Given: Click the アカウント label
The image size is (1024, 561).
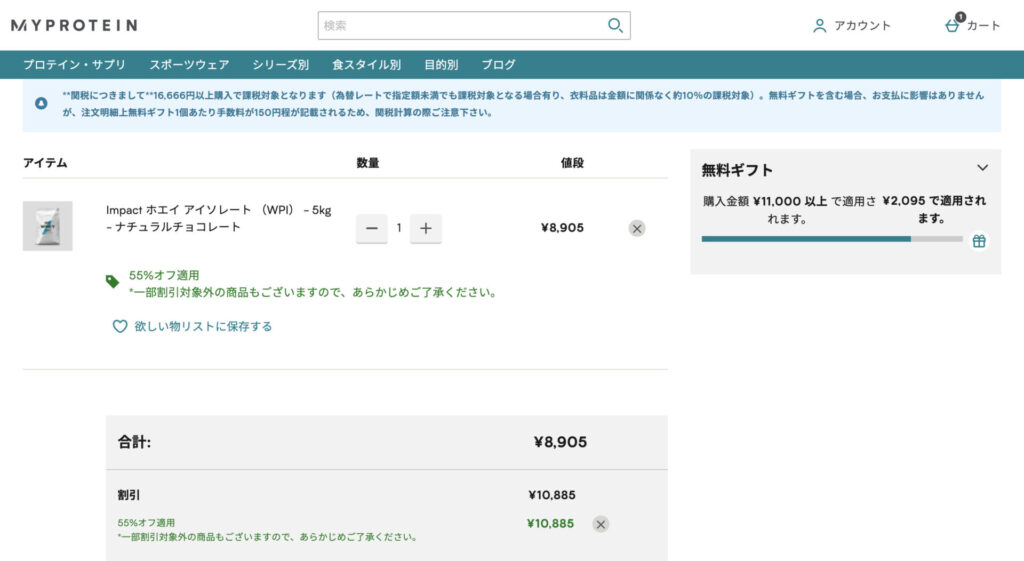Looking at the screenshot, I should (x=862, y=25).
